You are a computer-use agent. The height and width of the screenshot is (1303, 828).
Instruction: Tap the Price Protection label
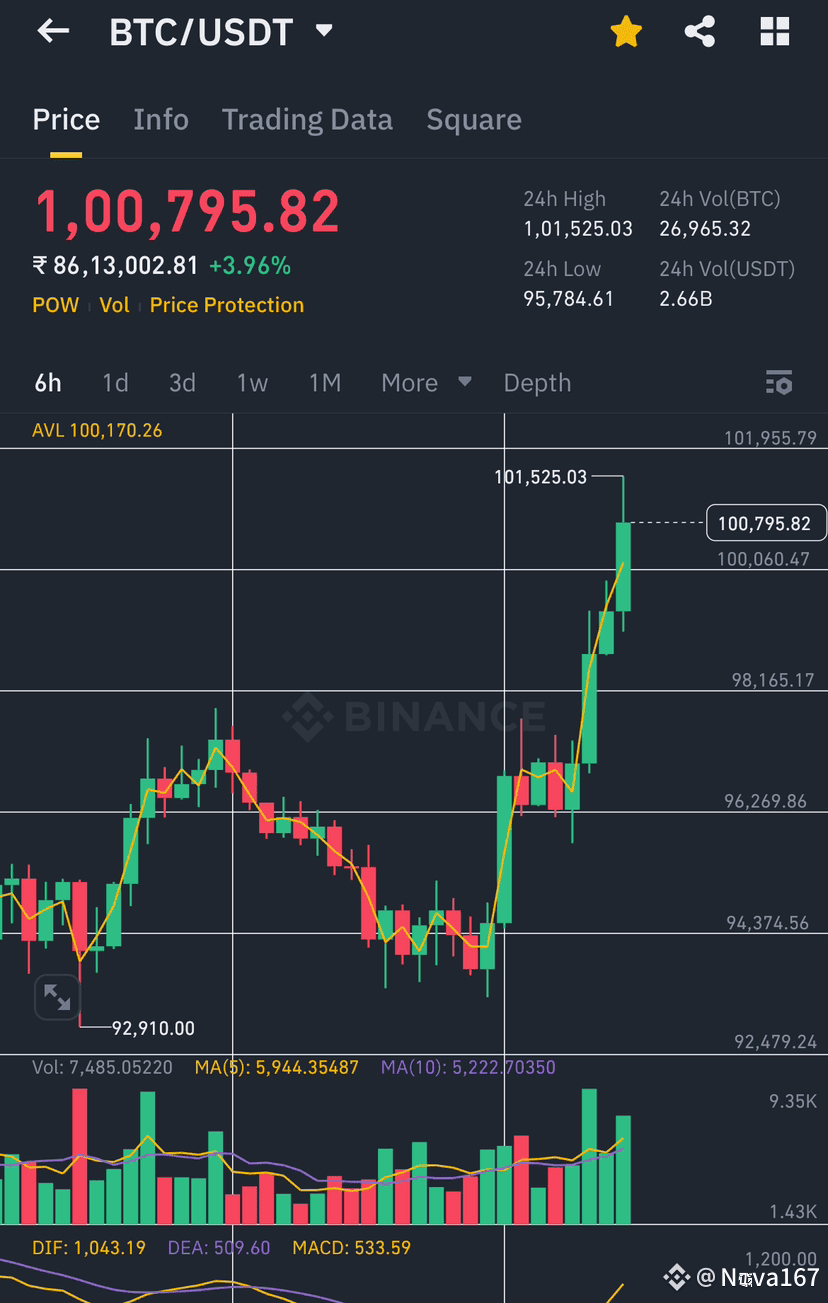tap(227, 305)
